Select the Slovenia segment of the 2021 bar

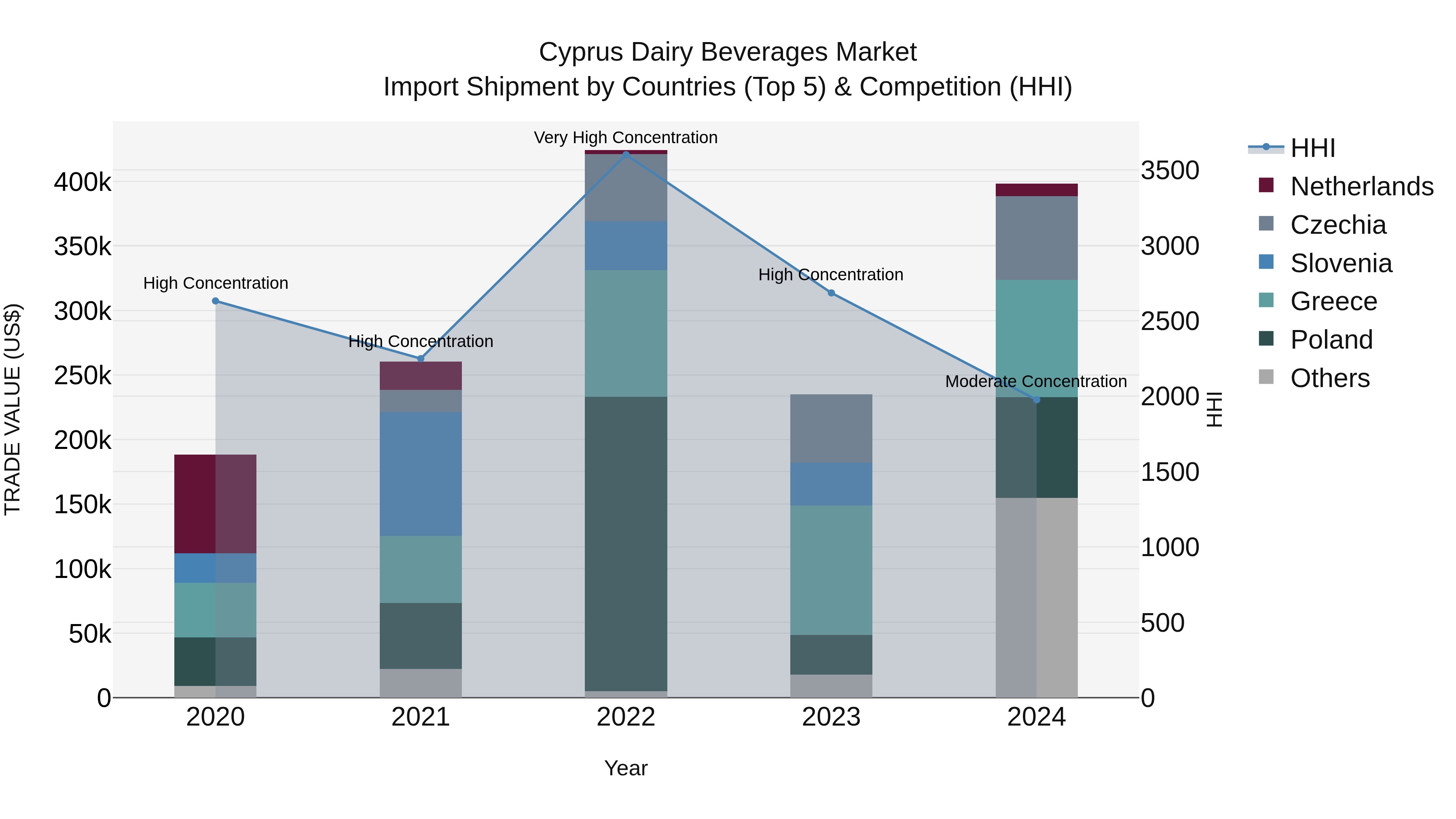click(421, 474)
